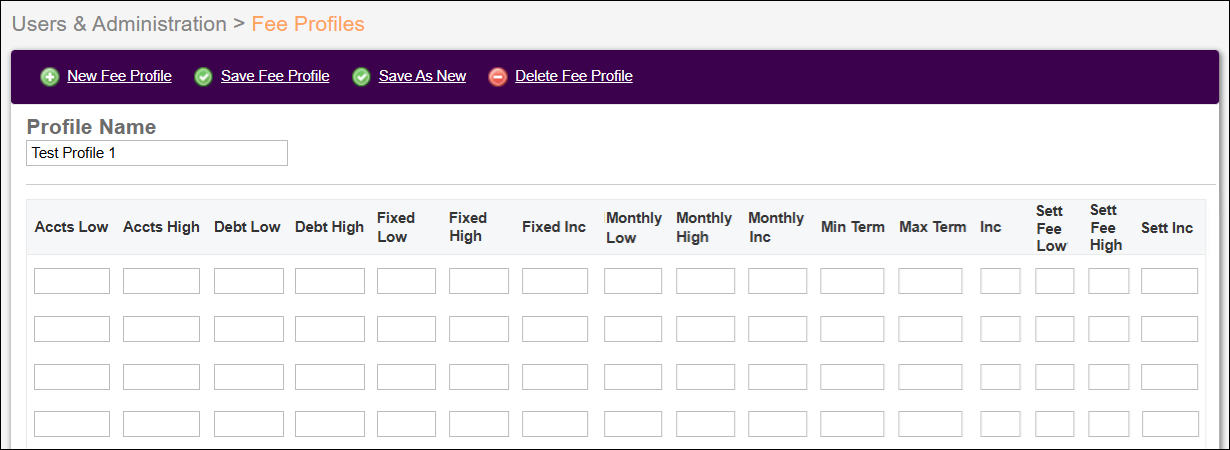
Task: Click the first row Accts High field
Action: coord(161,281)
